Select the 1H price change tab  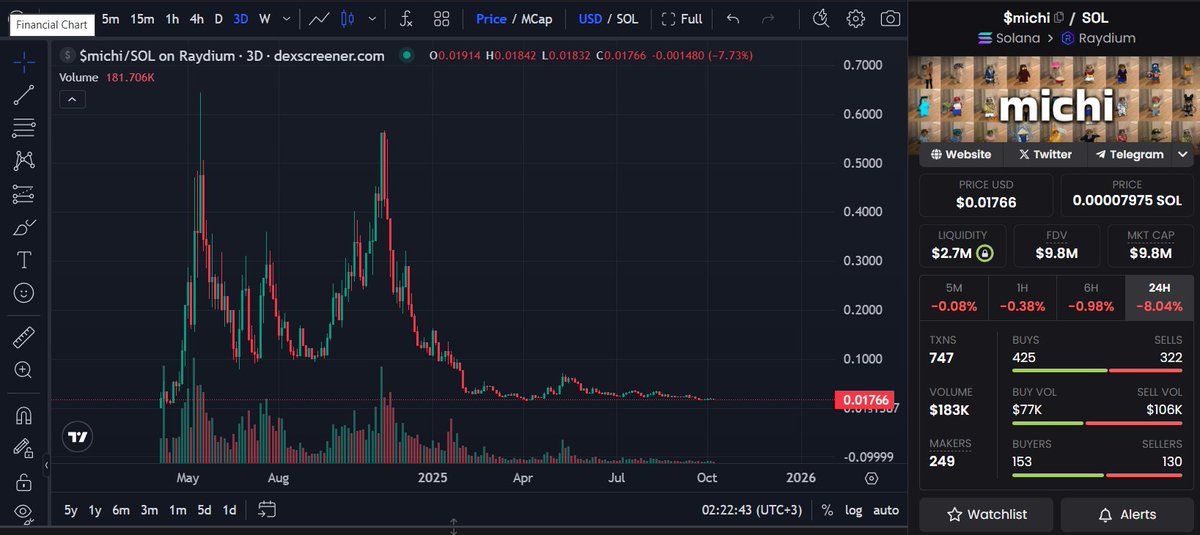pos(1022,297)
